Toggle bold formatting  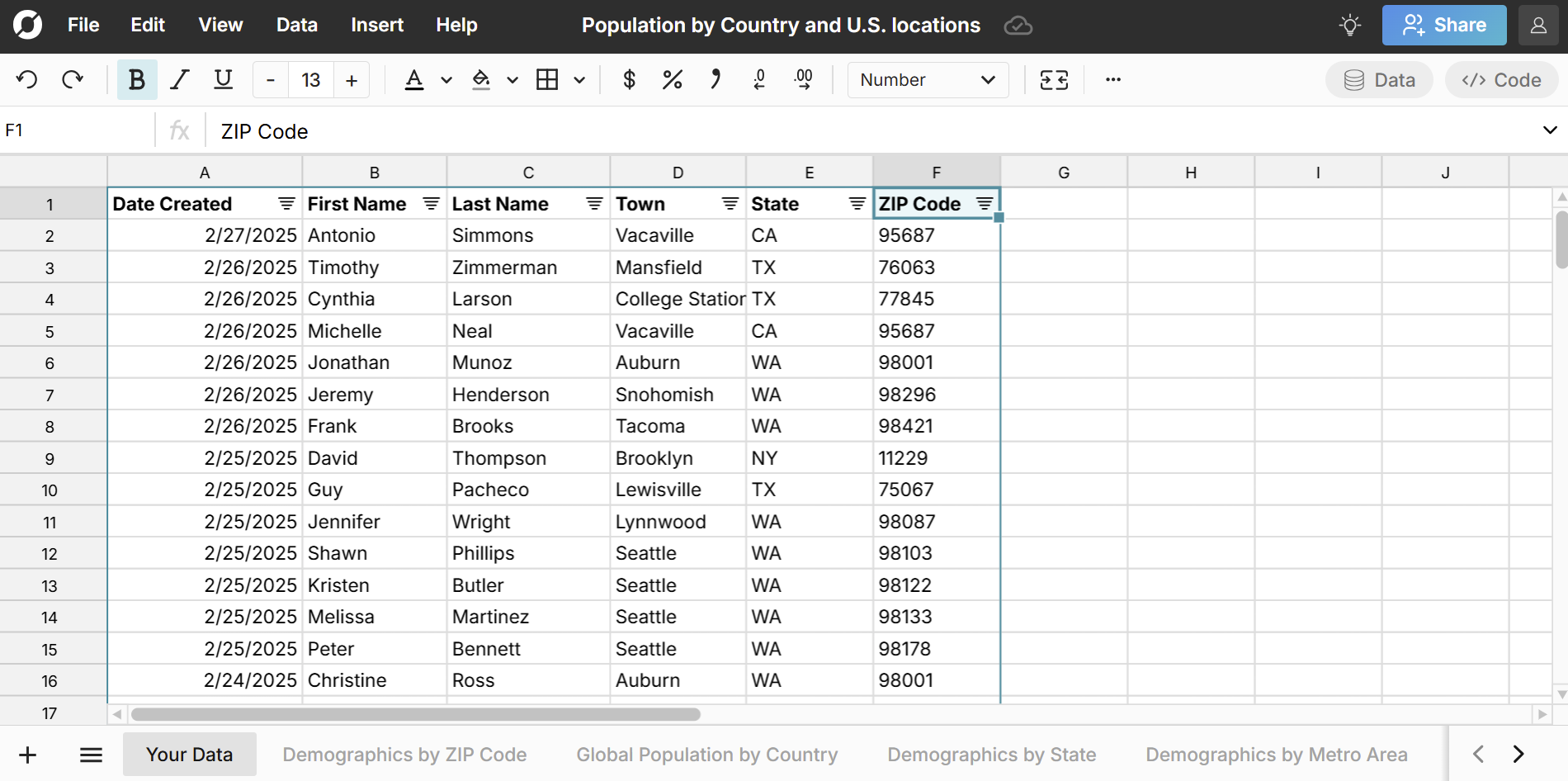point(137,80)
